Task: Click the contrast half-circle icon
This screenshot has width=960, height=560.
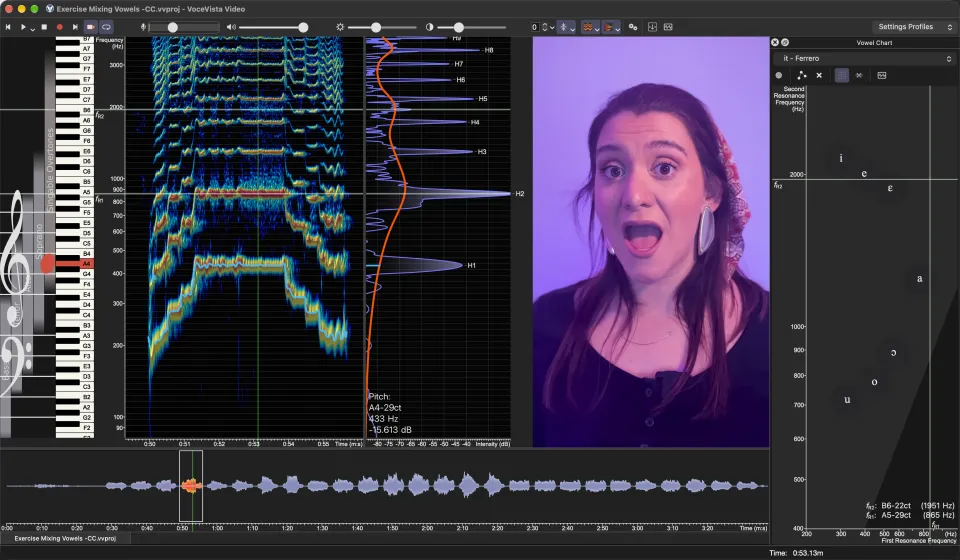Action: tap(429, 27)
